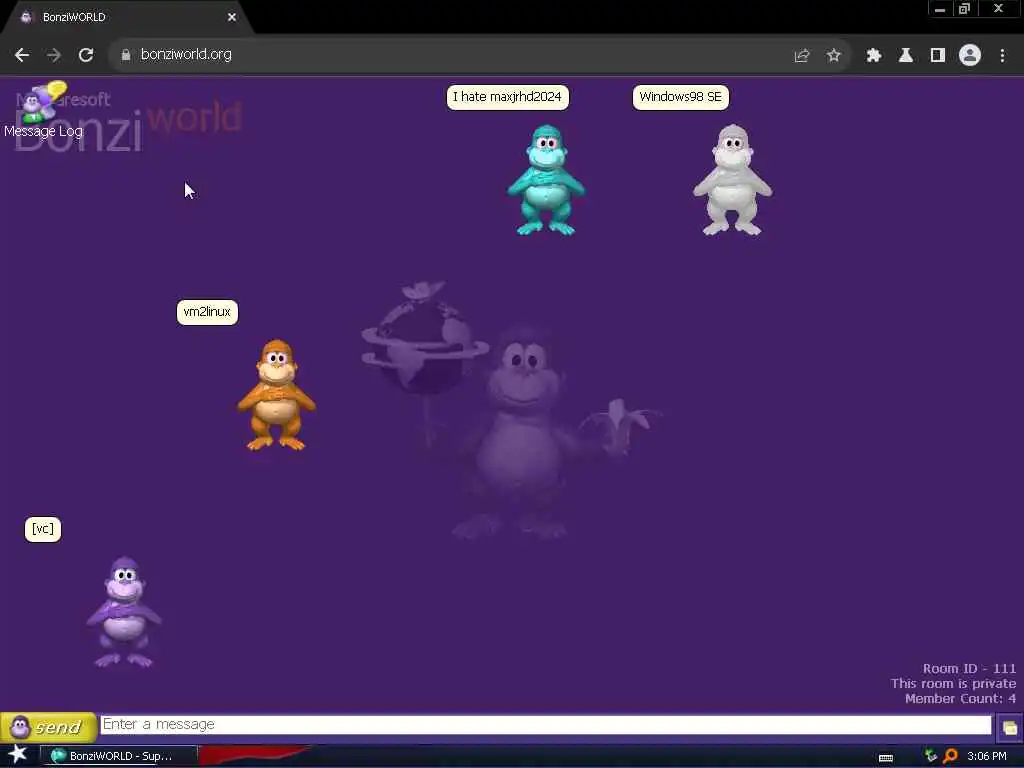Viewport: 1024px width, 768px height.
Task: Share this page icon in address bar
Action: coord(802,56)
